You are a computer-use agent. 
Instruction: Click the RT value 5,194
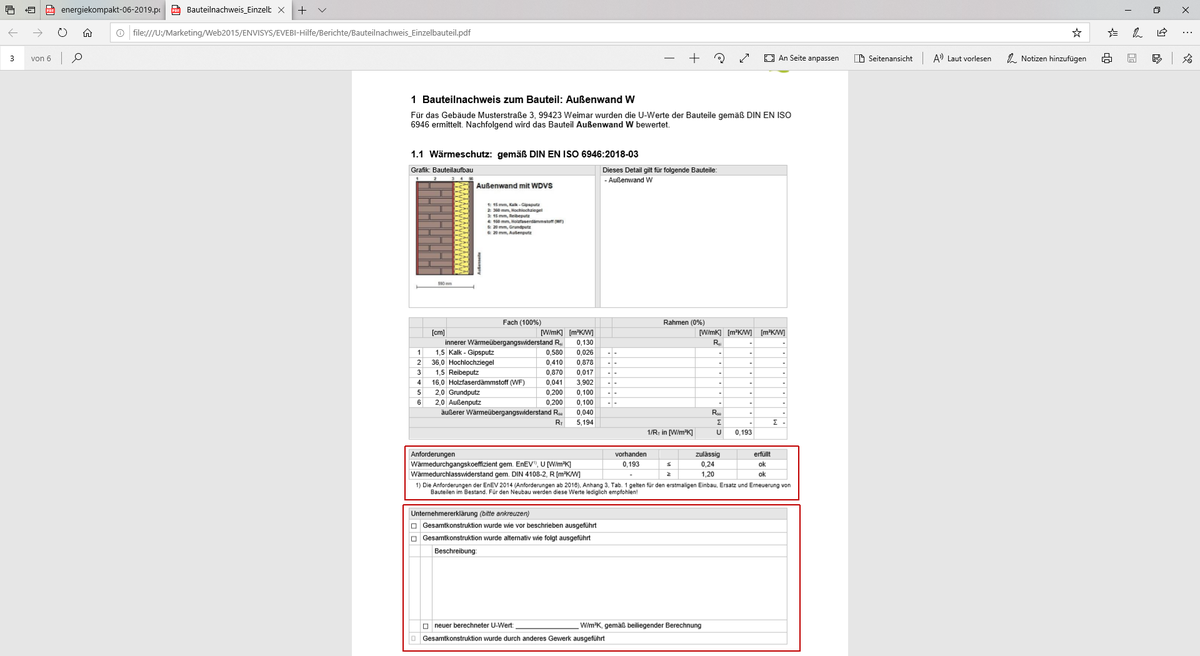tap(585, 422)
